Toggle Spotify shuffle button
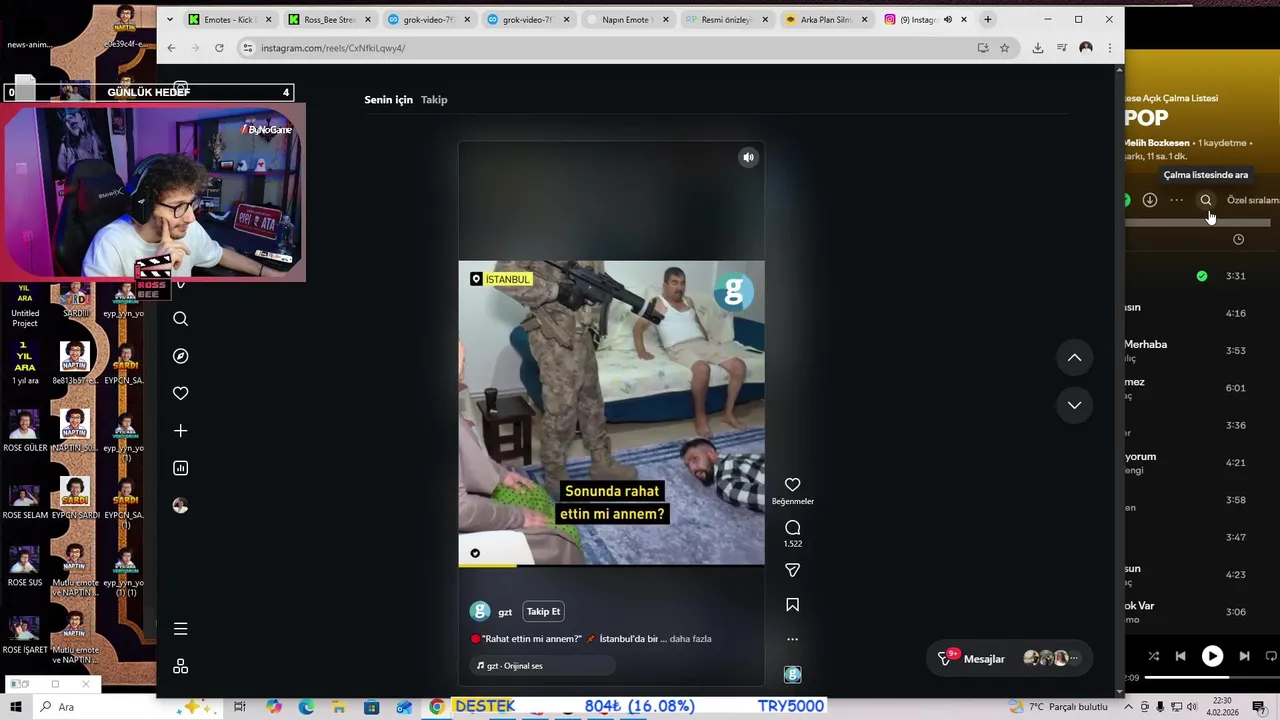This screenshot has width=1280, height=720. [x=1154, y=656]
